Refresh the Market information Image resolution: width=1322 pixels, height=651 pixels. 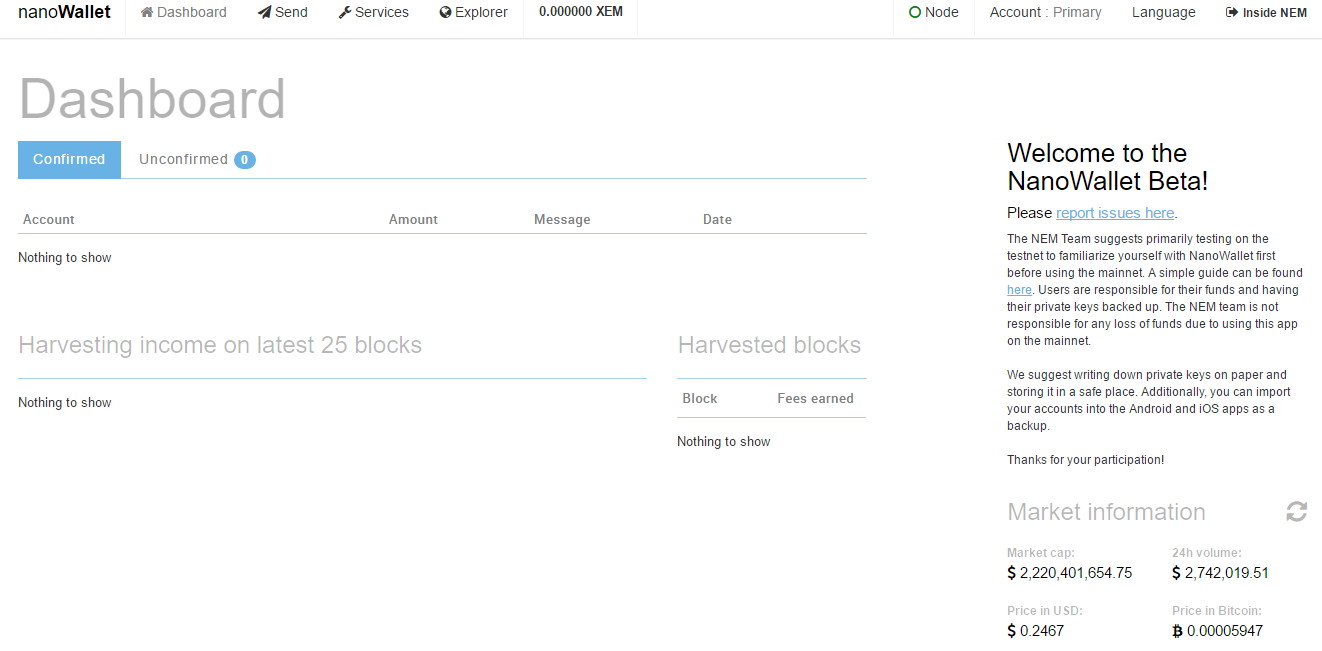pos(1297,512)
